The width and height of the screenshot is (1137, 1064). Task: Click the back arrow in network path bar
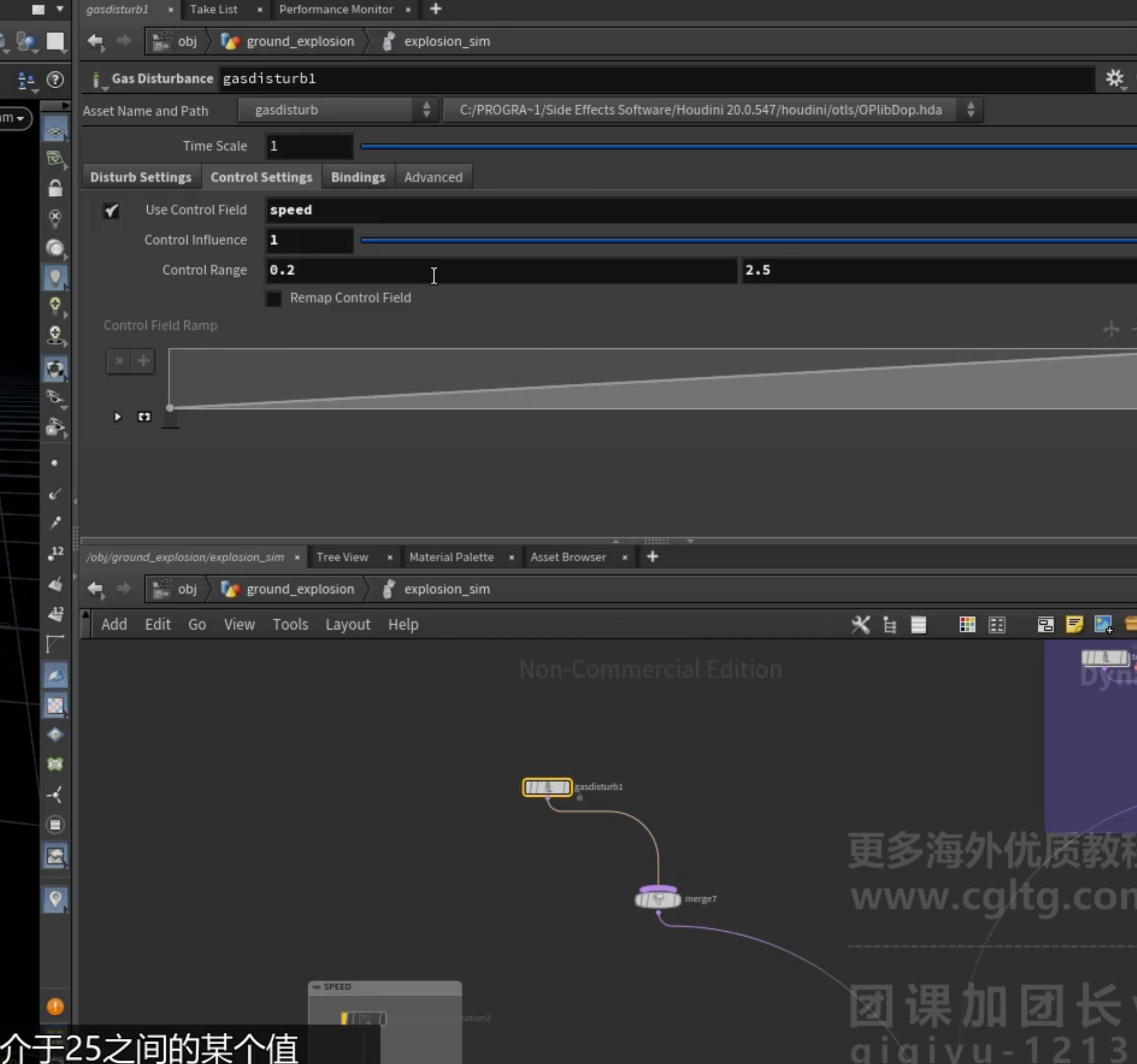(x=96, y=589)
